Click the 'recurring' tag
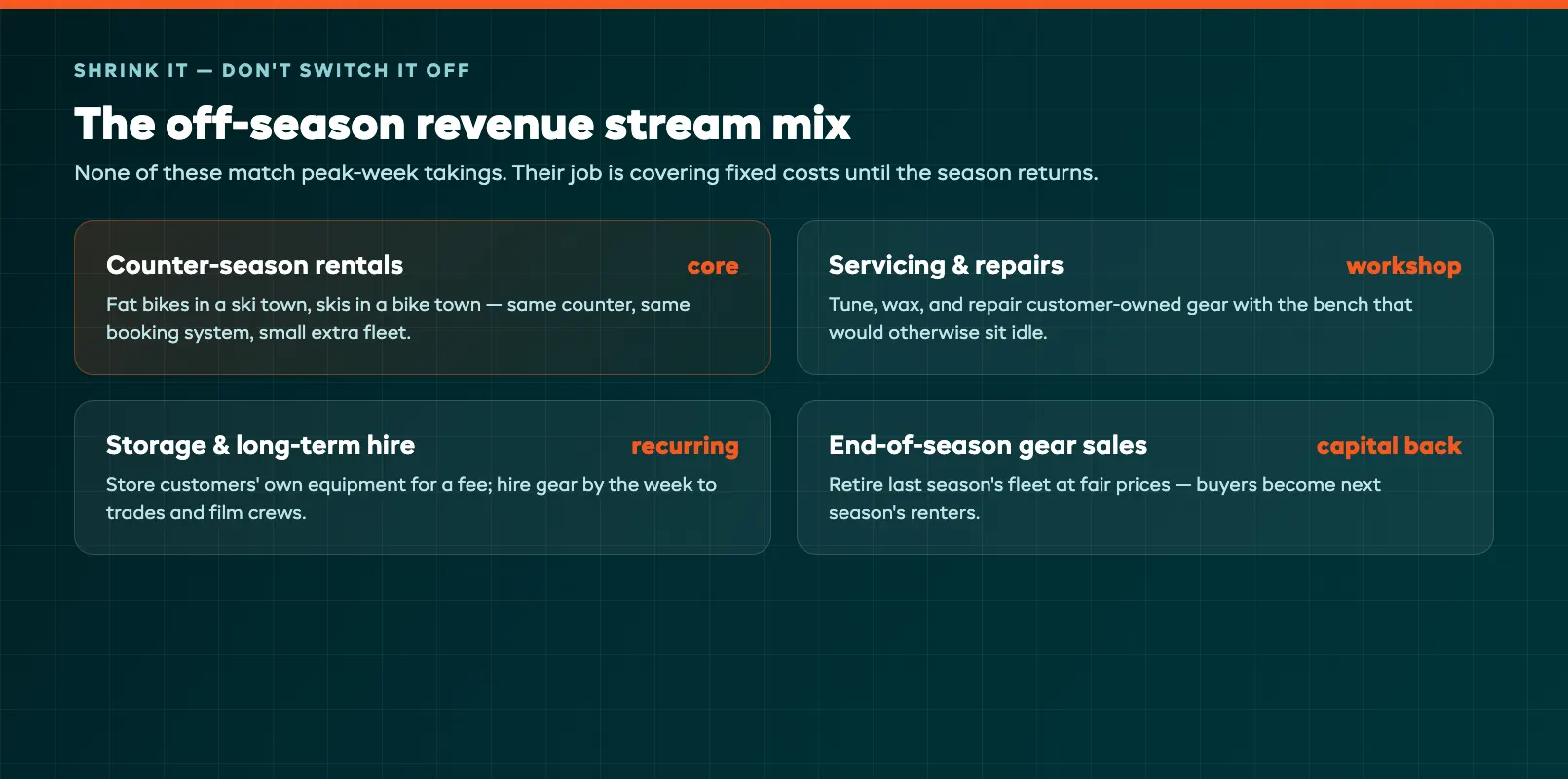Screen dimensions: 1568x779 pos(685,446)
